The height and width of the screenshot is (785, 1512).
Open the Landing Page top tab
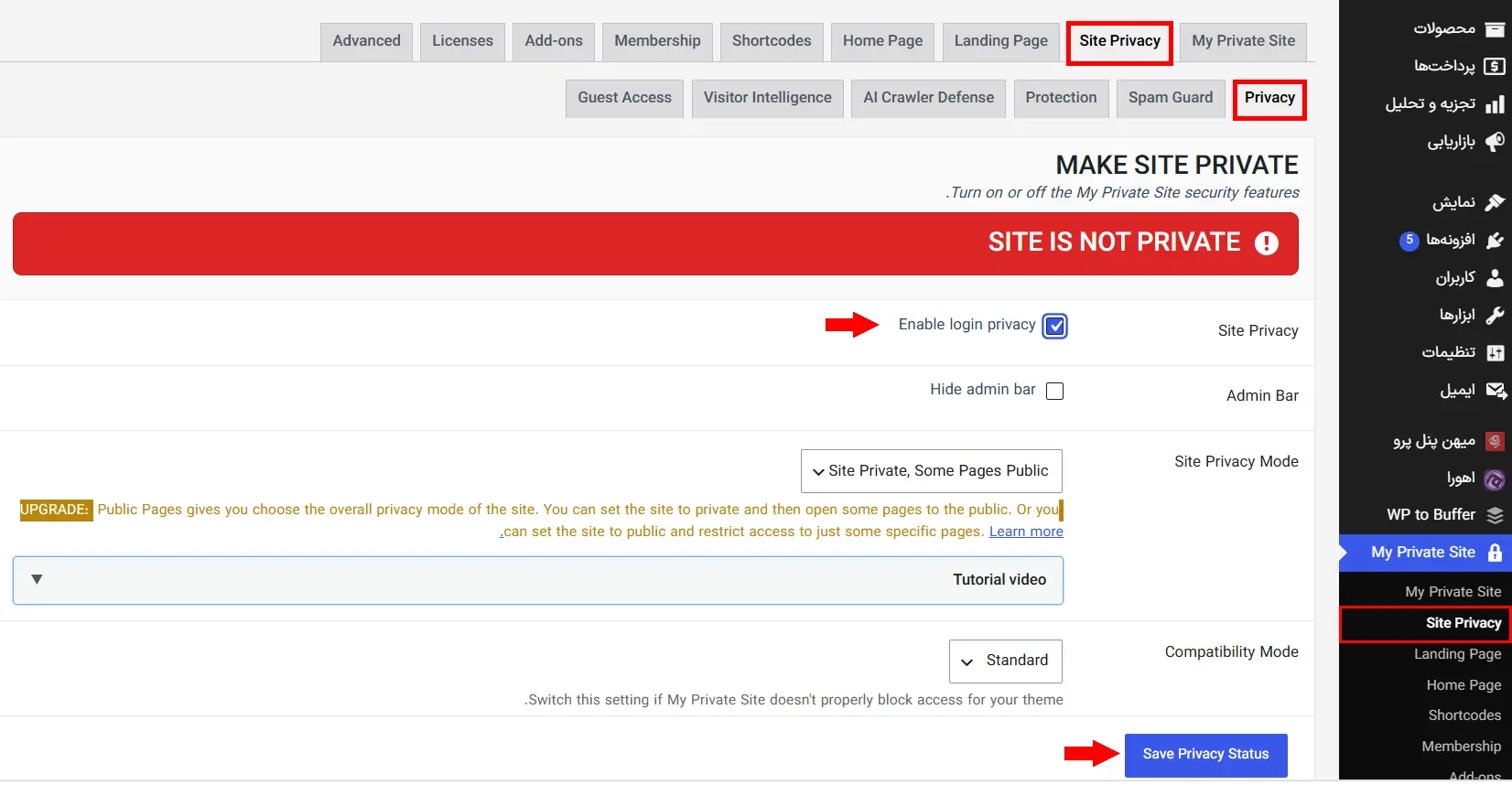[x=1001, y=41]
